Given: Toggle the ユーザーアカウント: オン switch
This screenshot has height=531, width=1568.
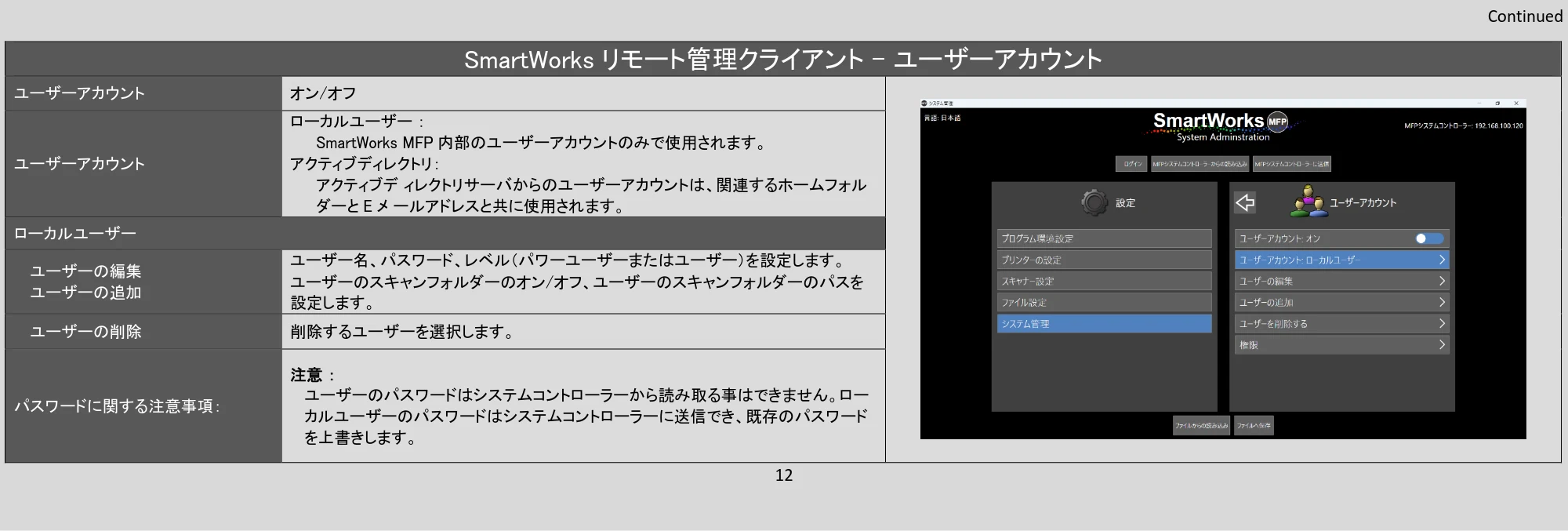Looking at the screenshot, I should 1428,238.
